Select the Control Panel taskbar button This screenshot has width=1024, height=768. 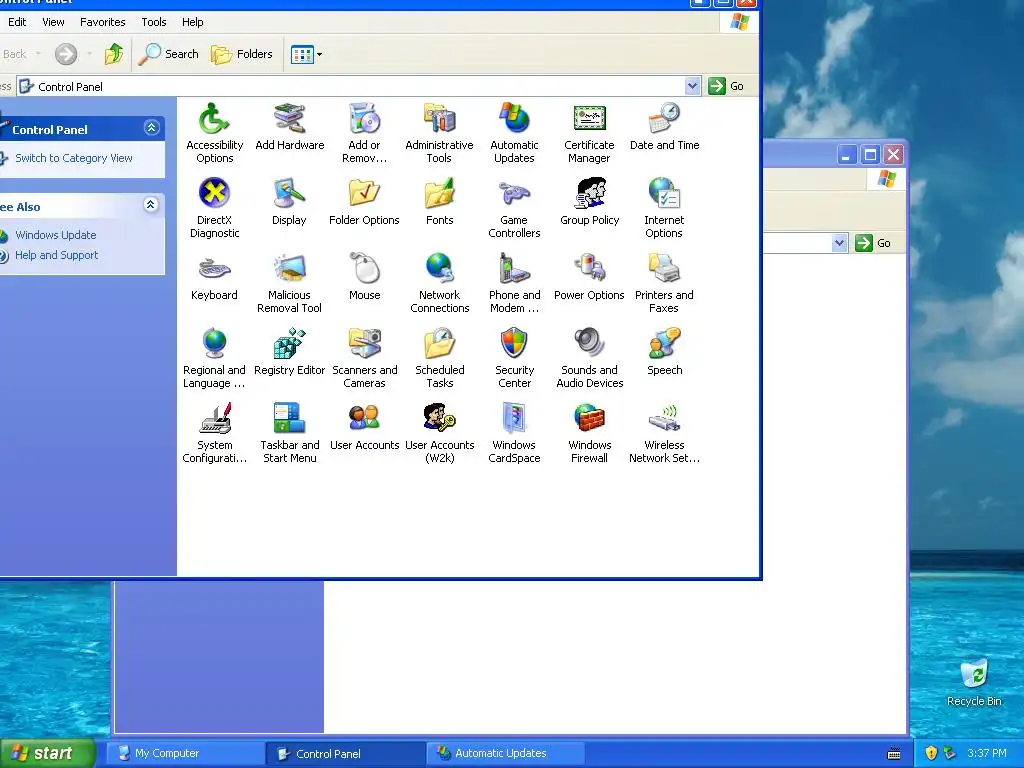pyautogui.click(x=345, y=754)
